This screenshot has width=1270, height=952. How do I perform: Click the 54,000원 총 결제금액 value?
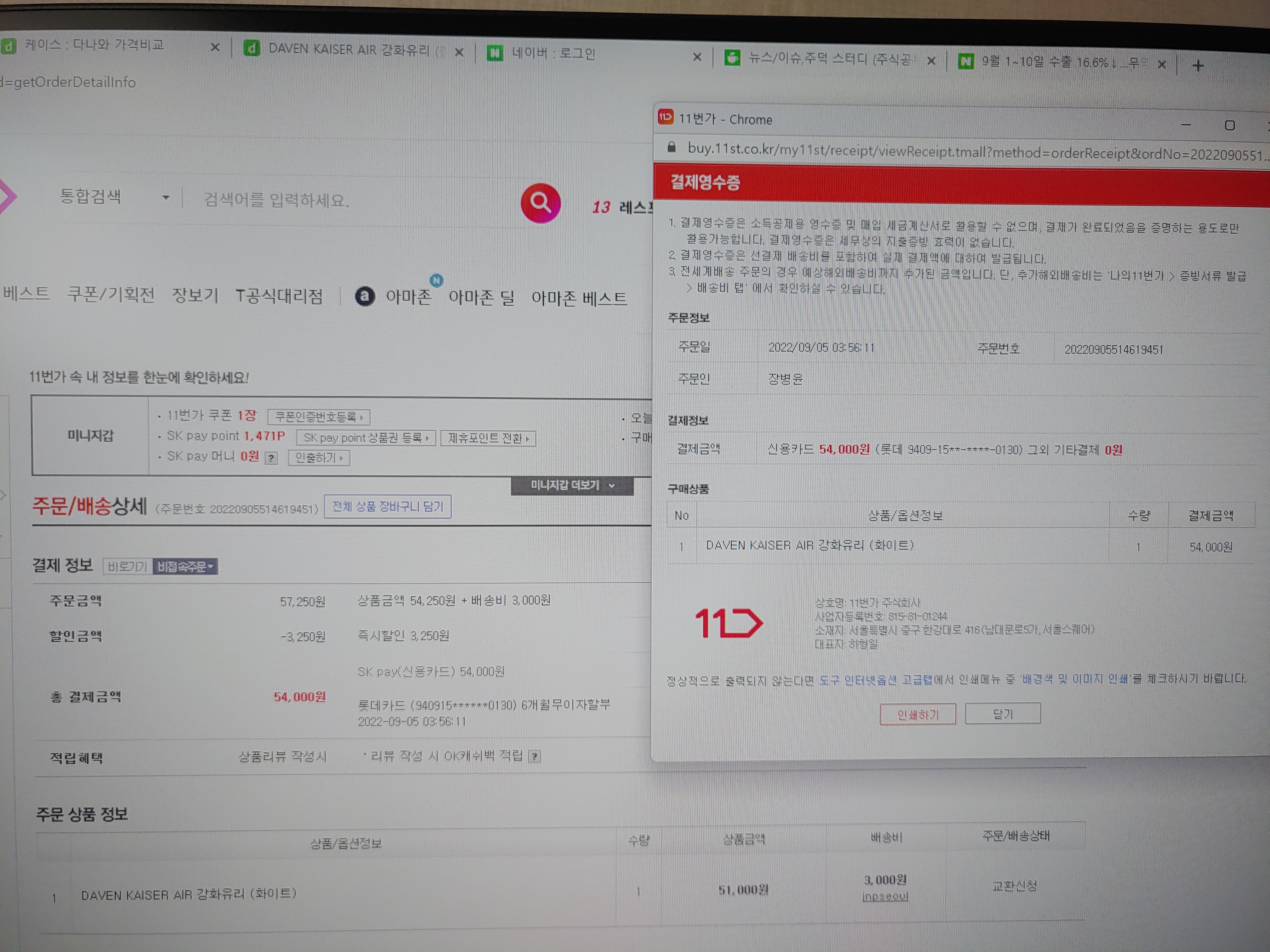pos(300,697)
